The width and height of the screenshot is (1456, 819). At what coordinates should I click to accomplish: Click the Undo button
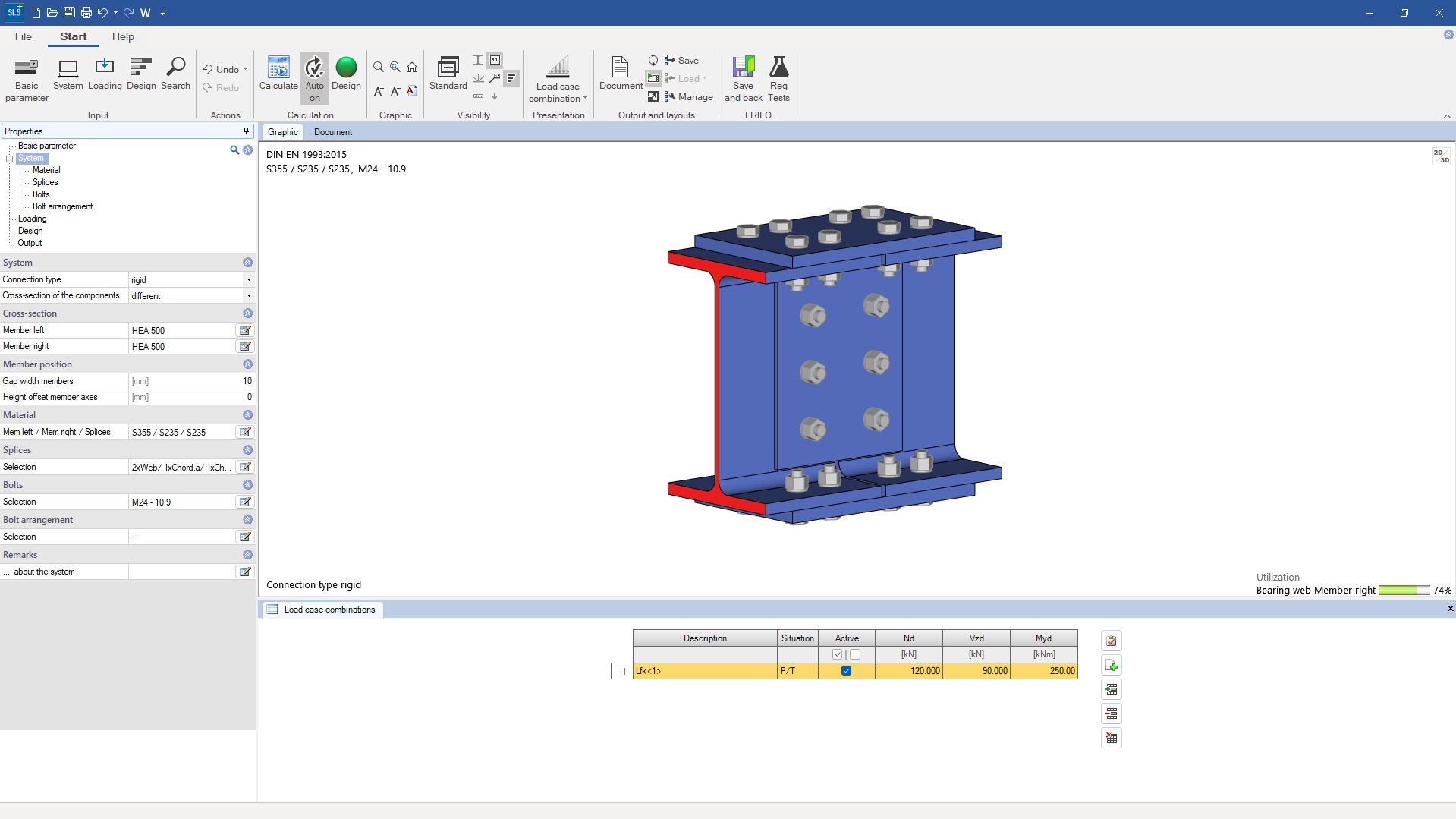point(221,69)
